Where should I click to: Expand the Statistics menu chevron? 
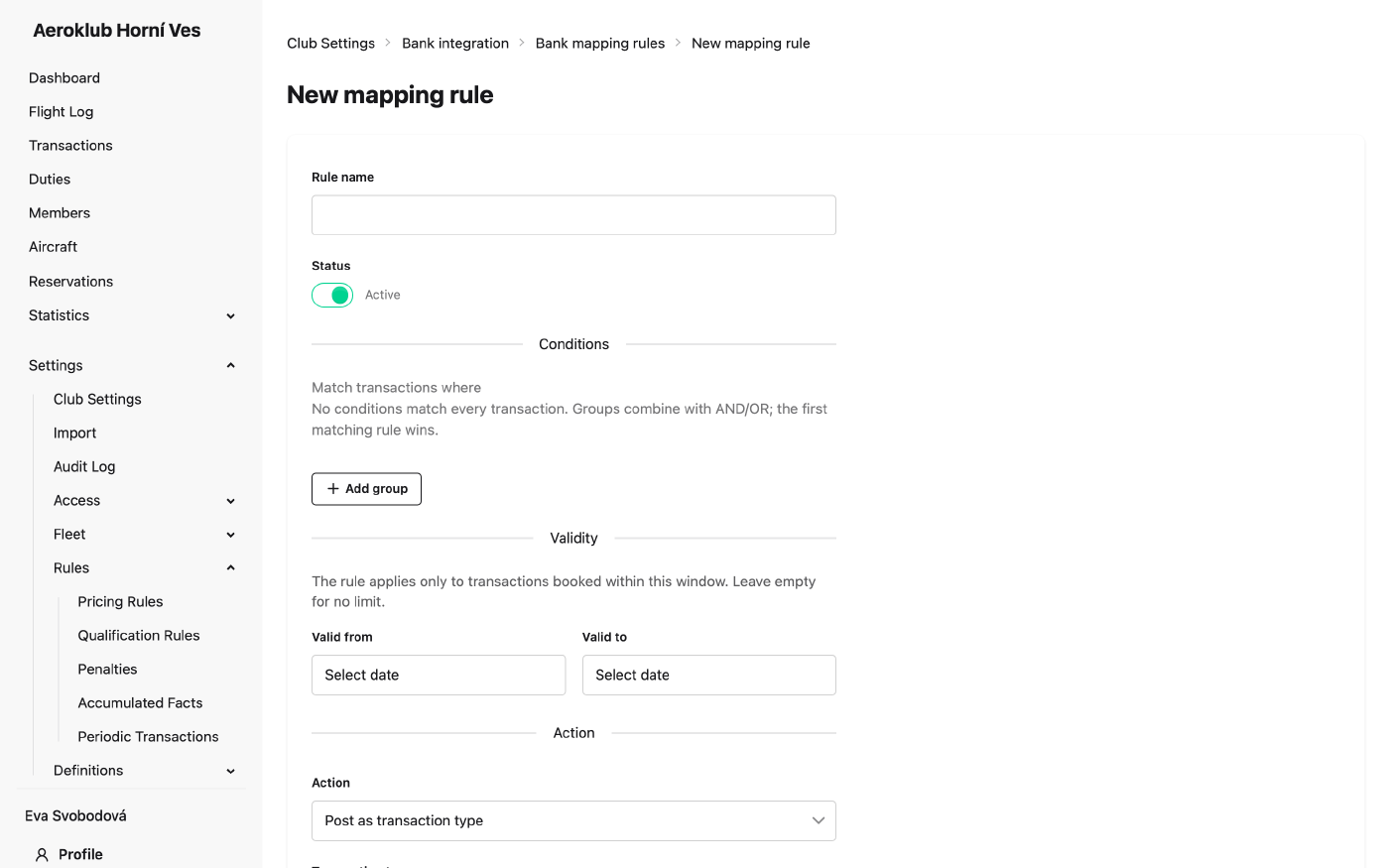click(x=230, y=315)
